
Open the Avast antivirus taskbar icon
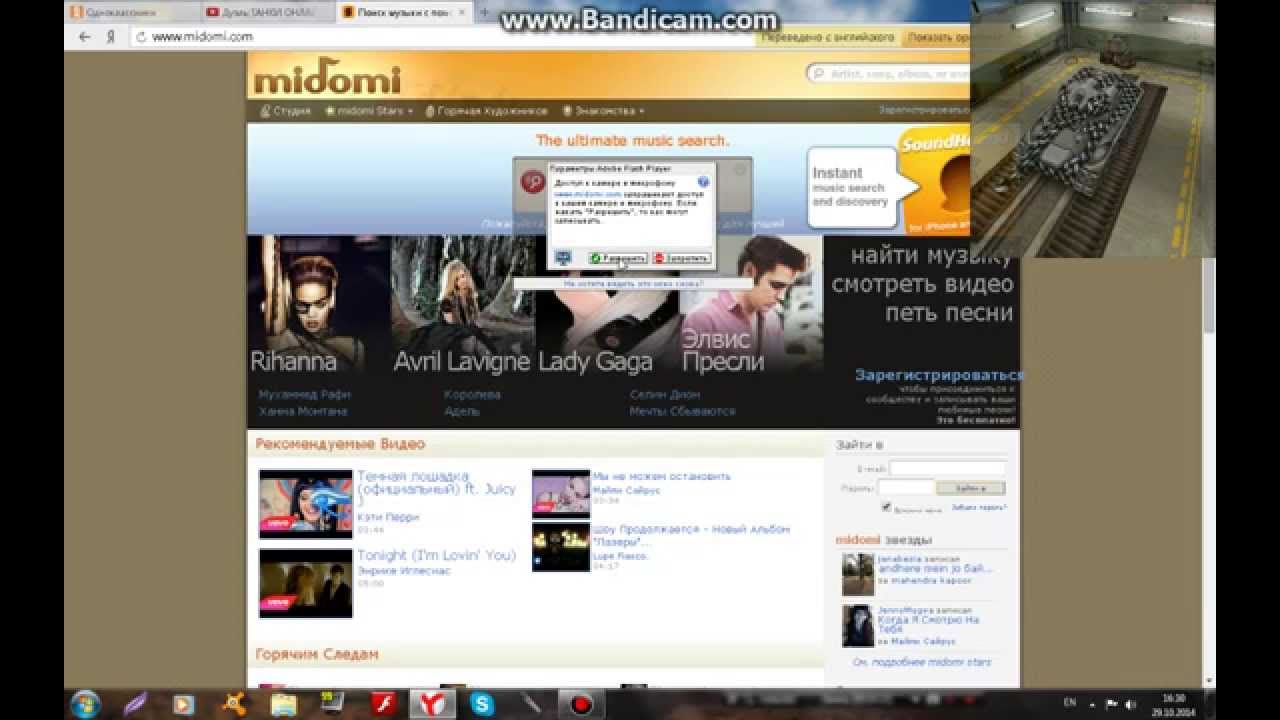coord(233,704)
